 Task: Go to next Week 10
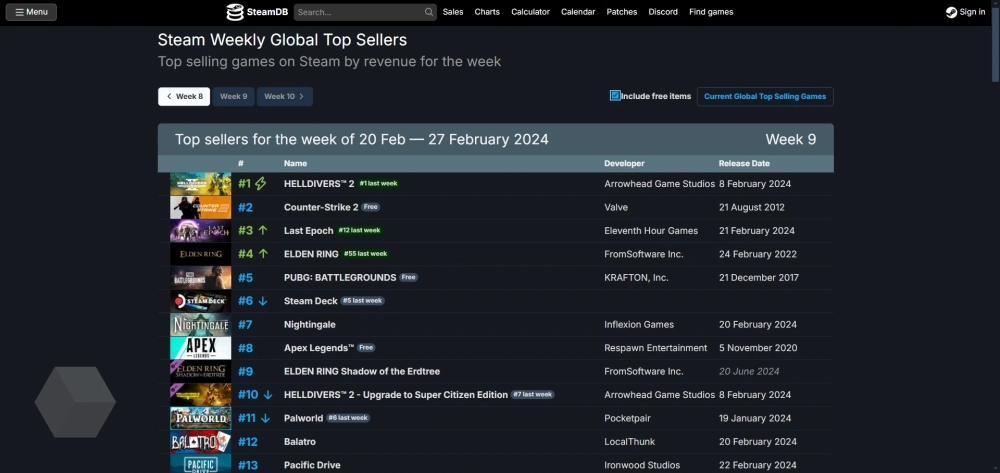[285, 97]
